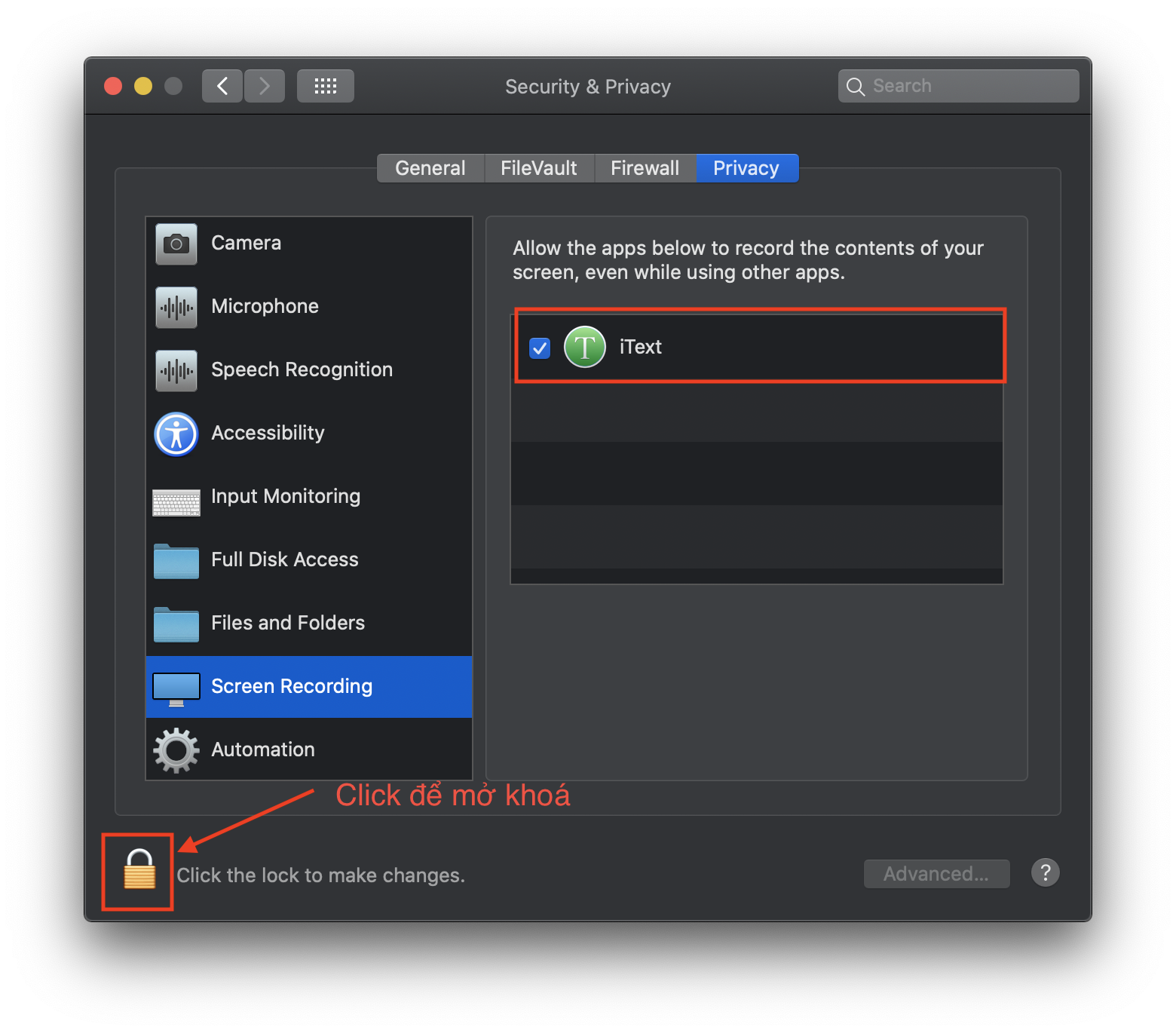Click the Automation gear icon

click(176, 749)
